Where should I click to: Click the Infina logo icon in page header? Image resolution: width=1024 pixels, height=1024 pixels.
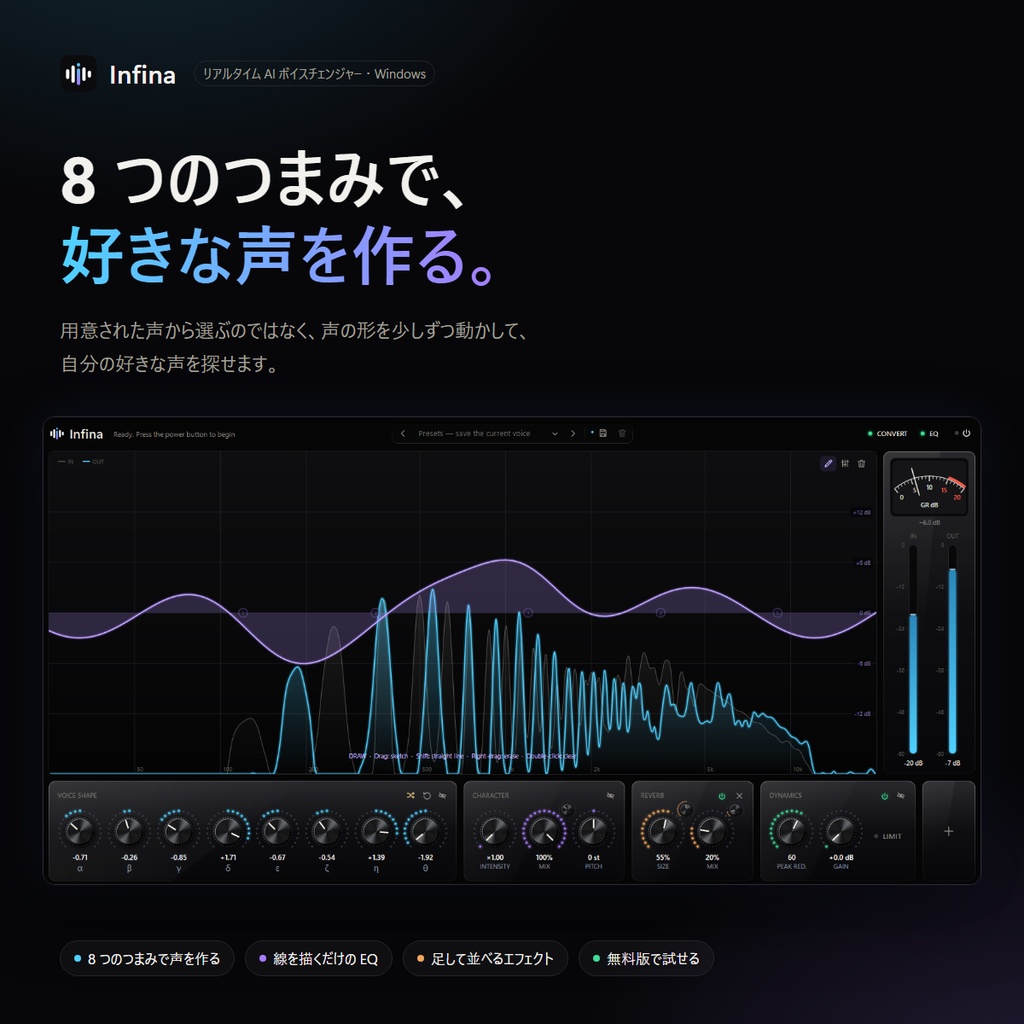(78, 74)
